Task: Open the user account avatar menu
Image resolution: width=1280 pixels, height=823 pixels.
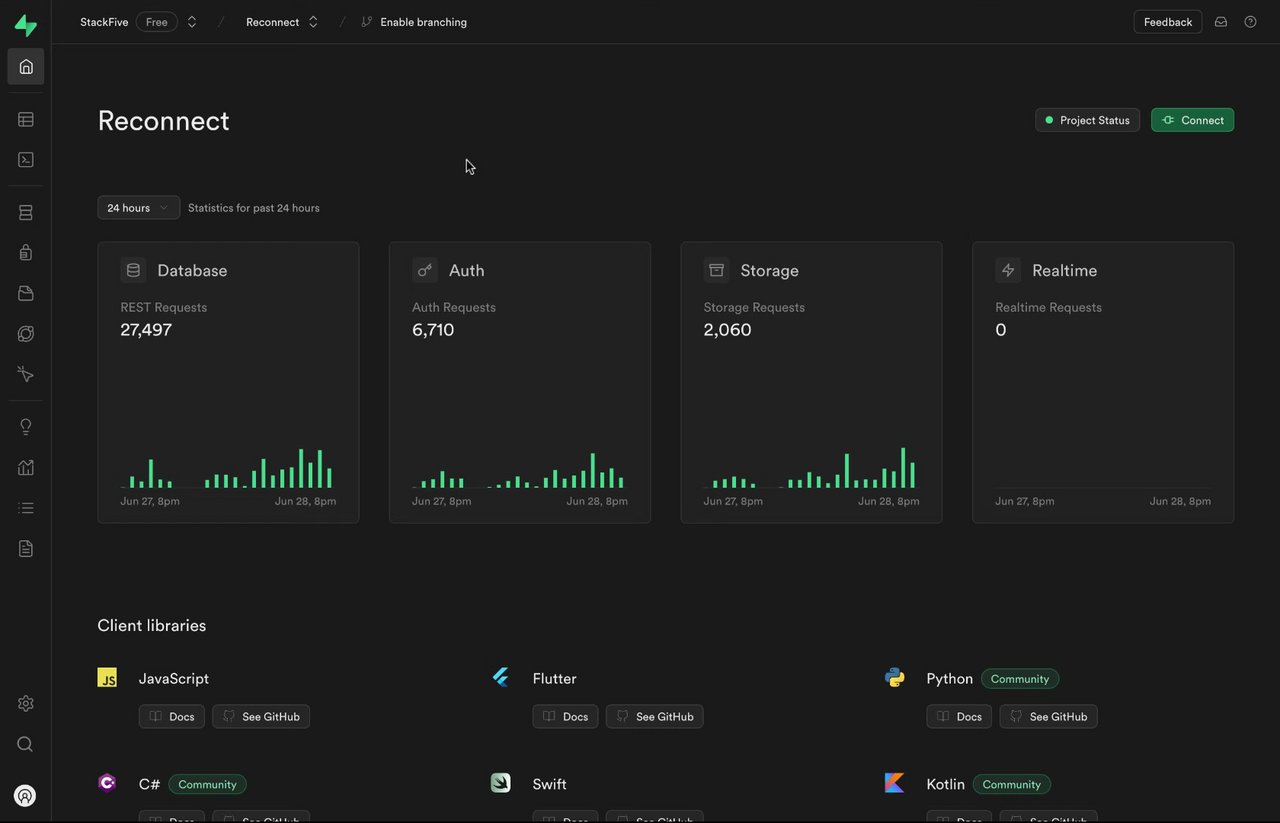Action: click(x=26, y=796)
